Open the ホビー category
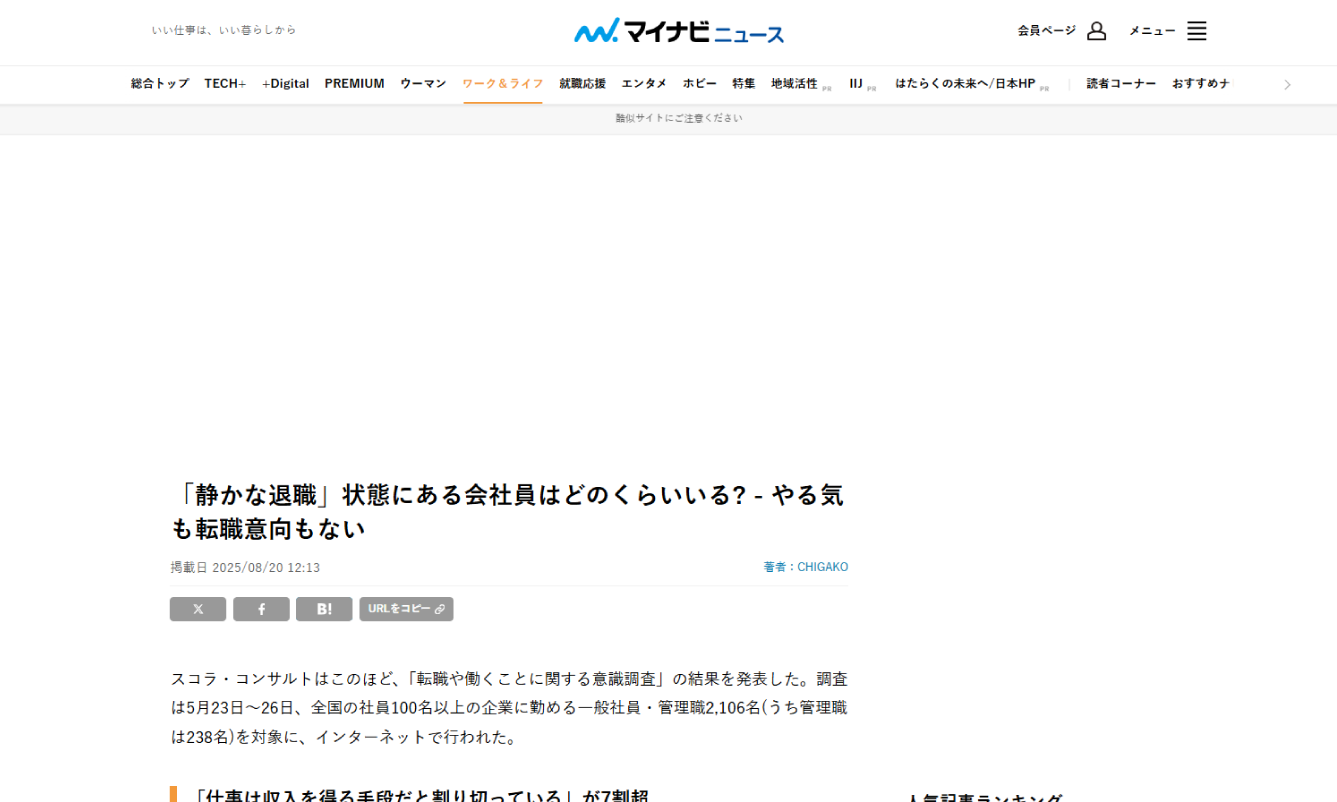The height and width of the screenshot is (802, 1337). (x=699, y=84)
